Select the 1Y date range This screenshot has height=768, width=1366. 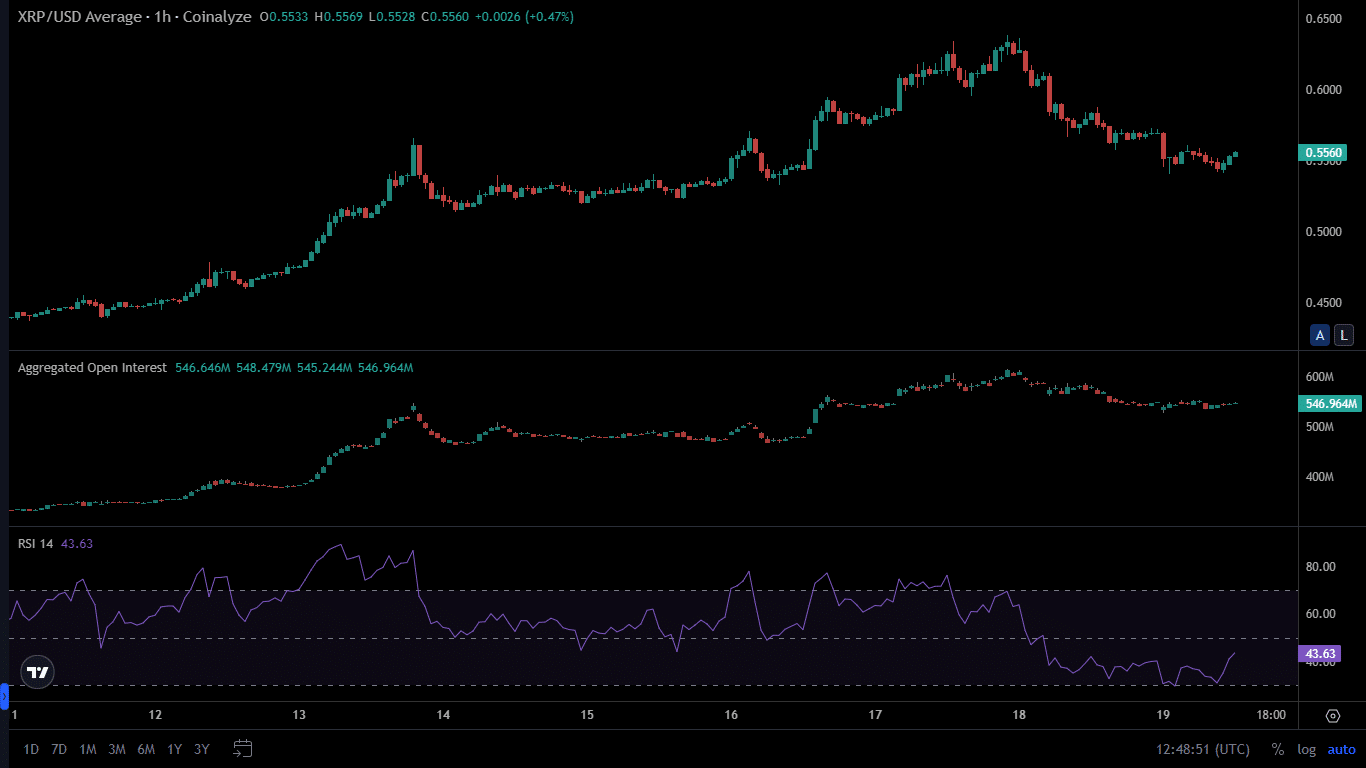[x=175, y=749]
